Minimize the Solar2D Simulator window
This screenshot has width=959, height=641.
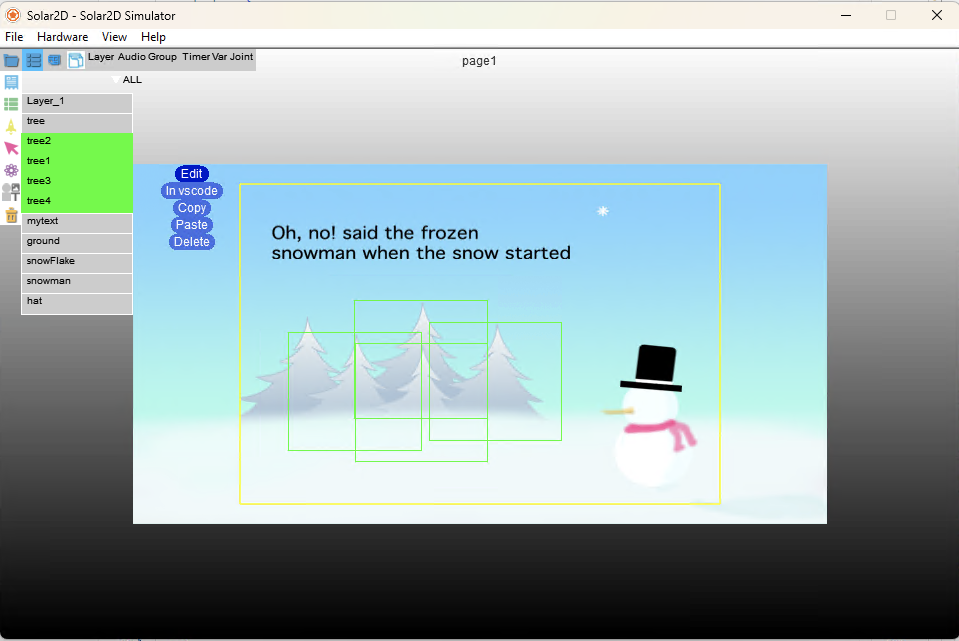click(846, 15)
